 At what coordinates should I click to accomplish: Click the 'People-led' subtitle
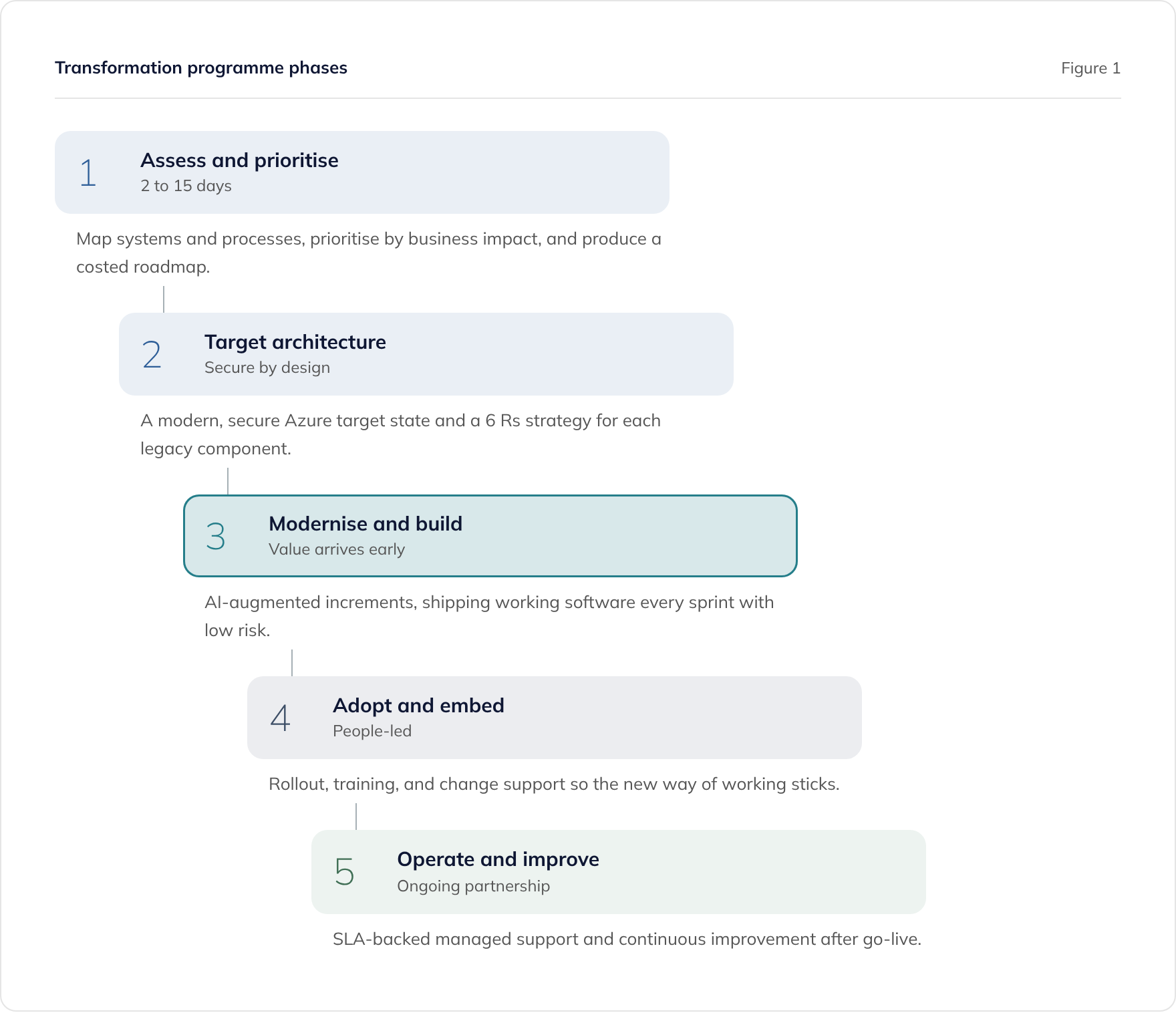tap(372, 731)
